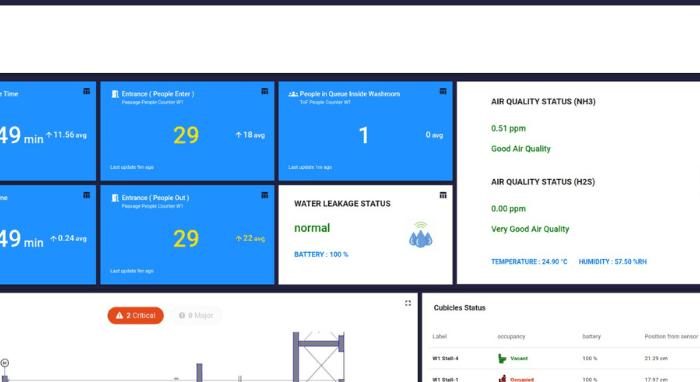Click 18 avg on People Enter card
This screenshot has width=700, height=382.
click(250, 135)
